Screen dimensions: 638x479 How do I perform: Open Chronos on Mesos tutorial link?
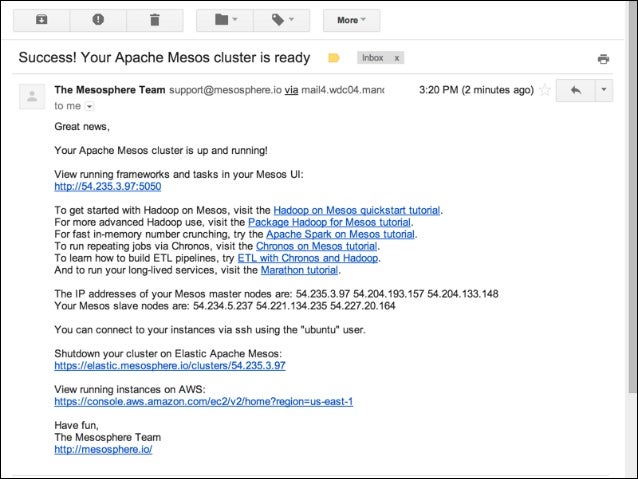pyautogui.click(x=316, y=246)
